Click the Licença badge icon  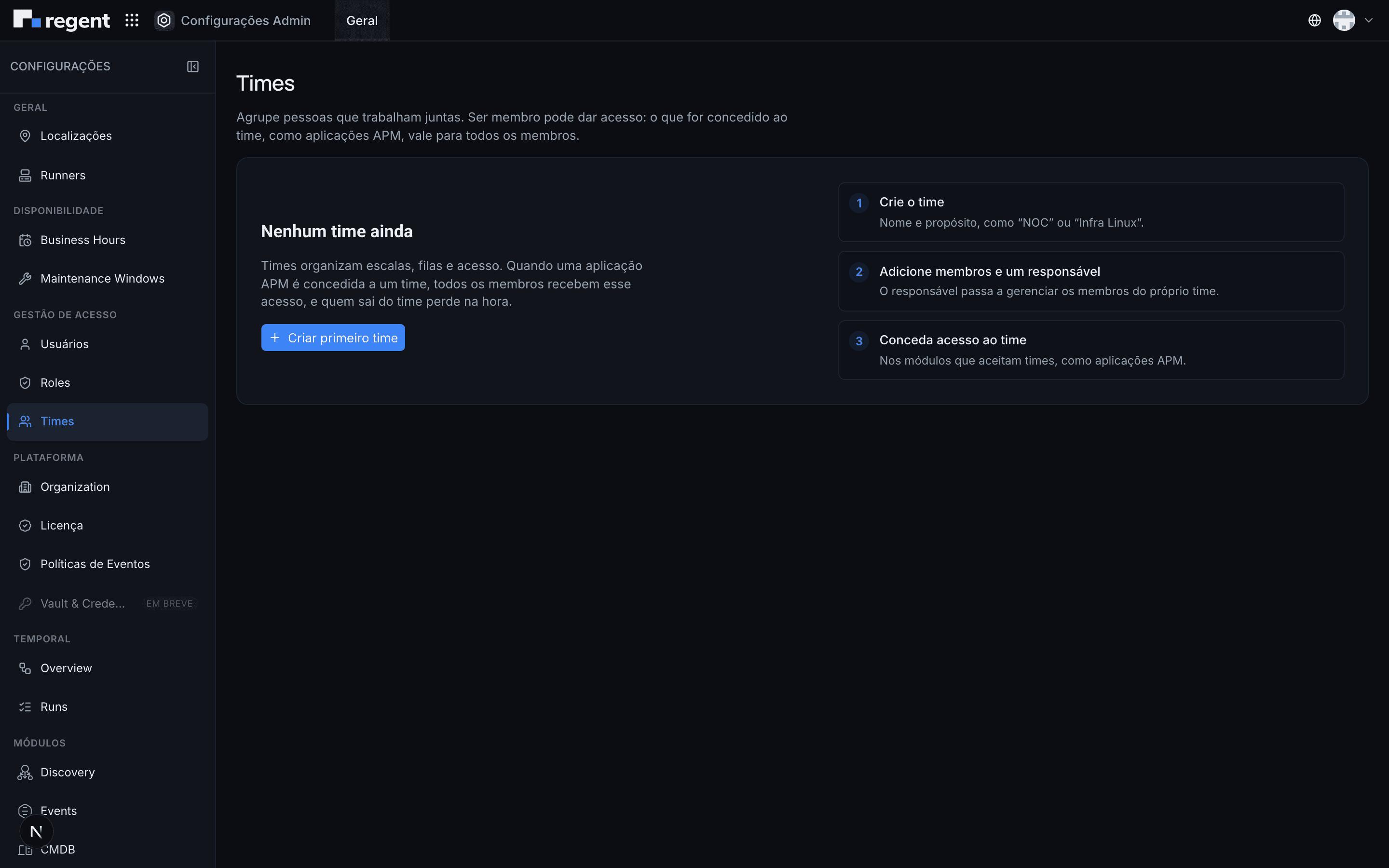click(x=25, y=526)
